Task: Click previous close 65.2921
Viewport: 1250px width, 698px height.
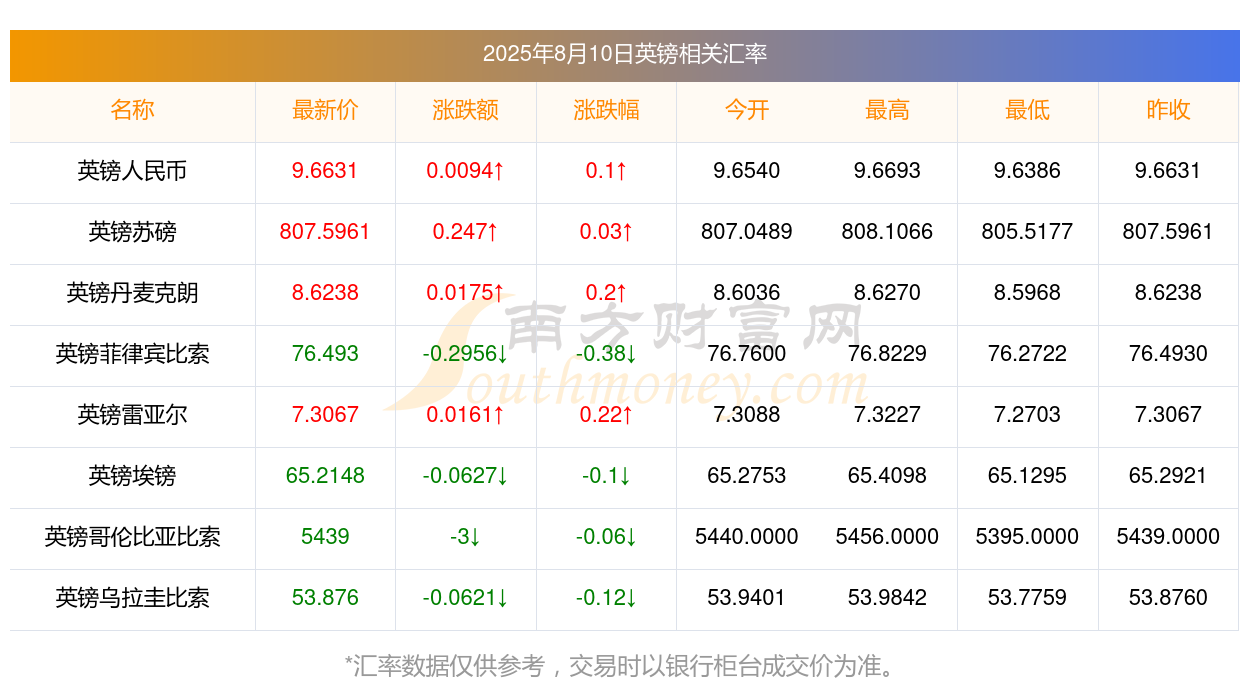Action: 1168,476
